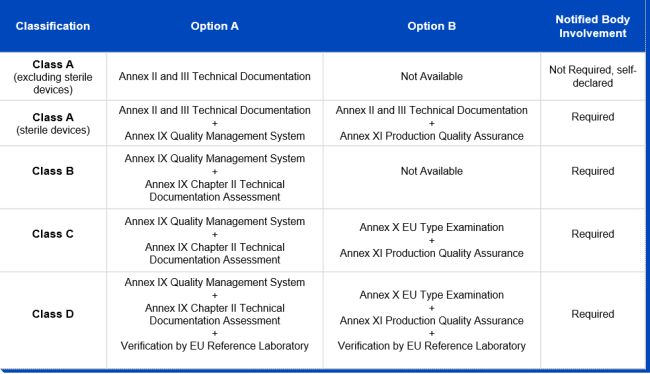Select Class A sterile Option A Annex IX text

[214, 136]
